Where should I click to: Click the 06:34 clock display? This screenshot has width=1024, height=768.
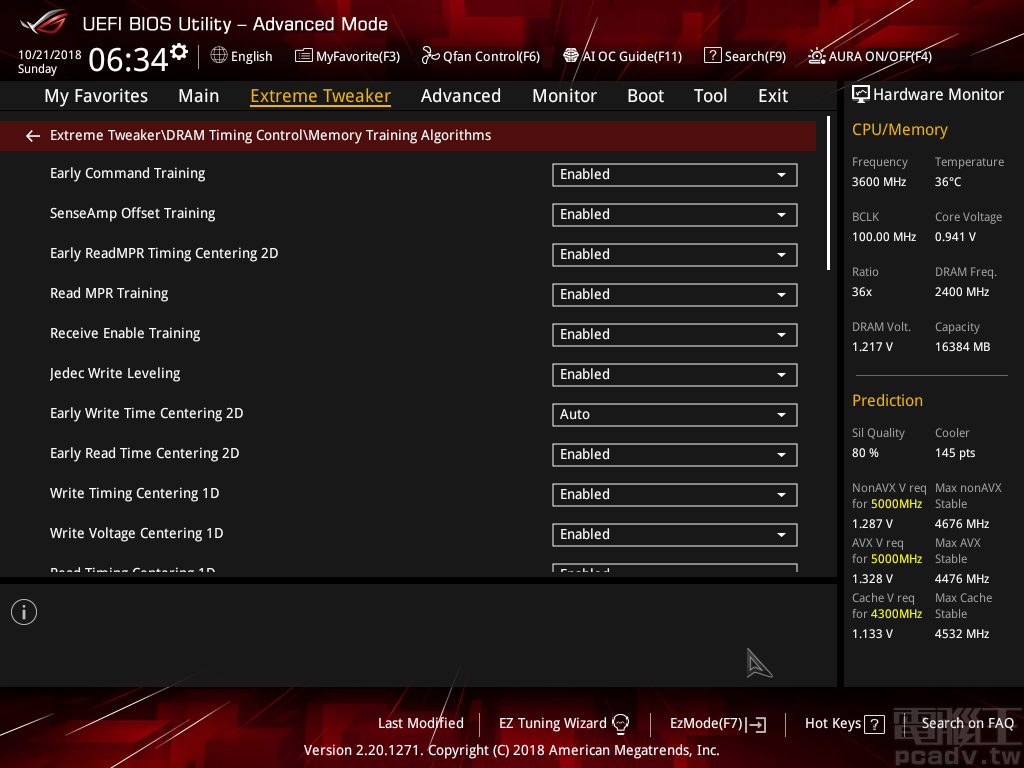(x=129, y=59)
